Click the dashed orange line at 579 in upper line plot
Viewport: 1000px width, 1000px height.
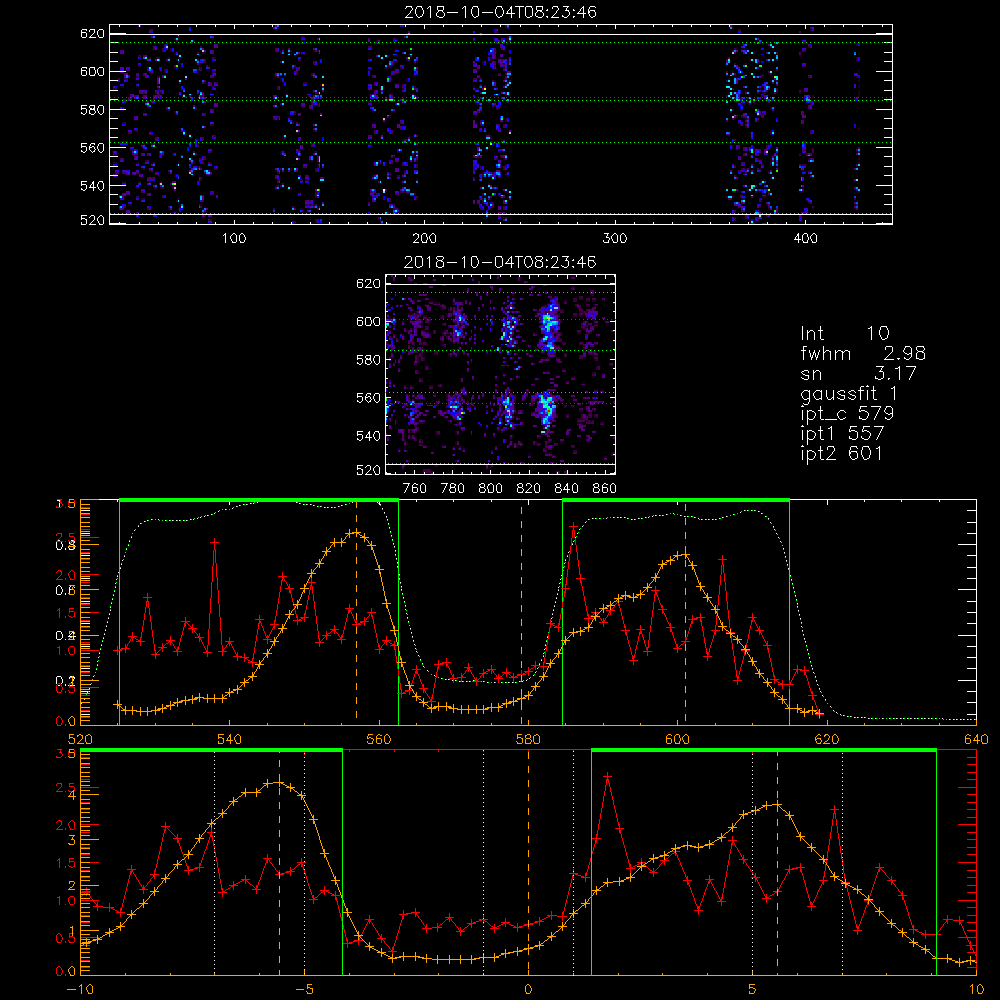point(521,612)
